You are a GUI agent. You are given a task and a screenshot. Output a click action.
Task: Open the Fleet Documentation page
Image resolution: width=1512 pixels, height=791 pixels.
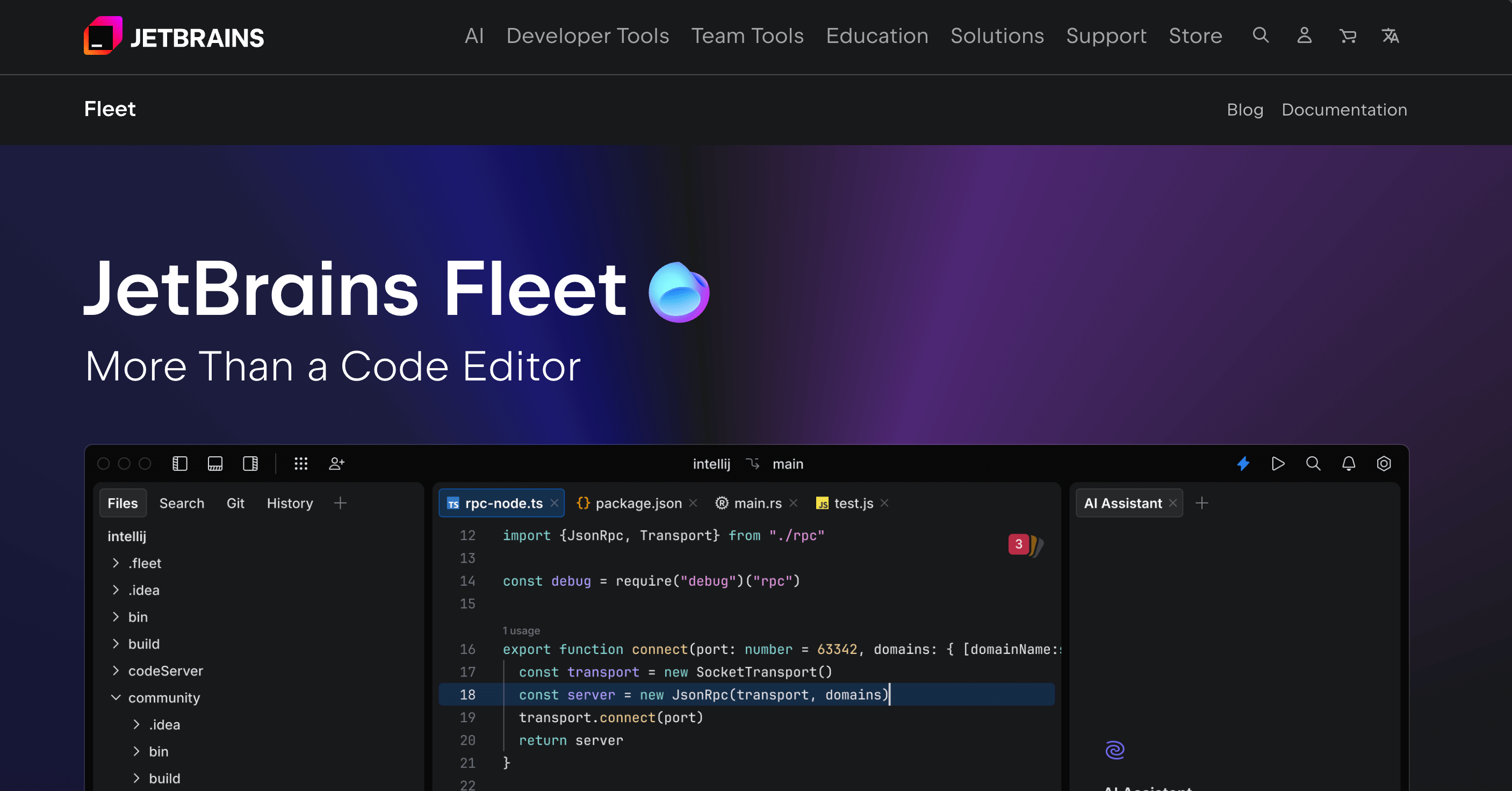coord(1344,110)
